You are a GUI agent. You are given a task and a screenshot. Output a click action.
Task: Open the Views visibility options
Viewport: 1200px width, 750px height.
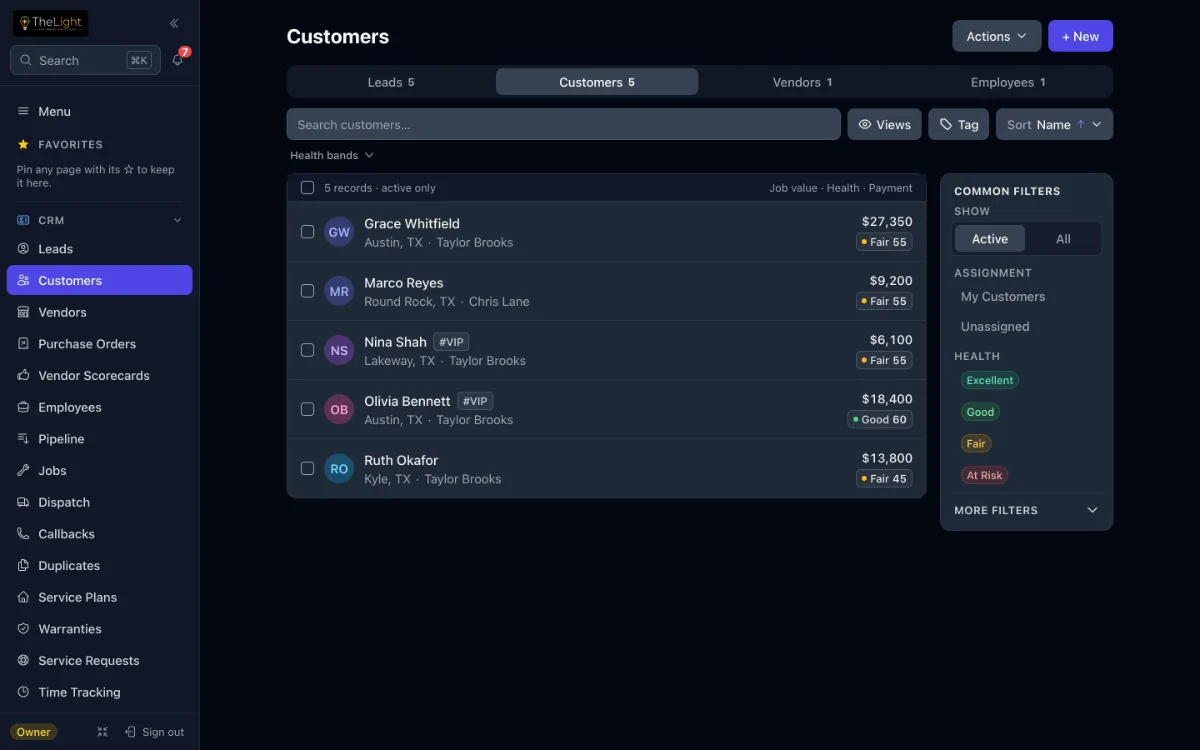pos(885,125)
